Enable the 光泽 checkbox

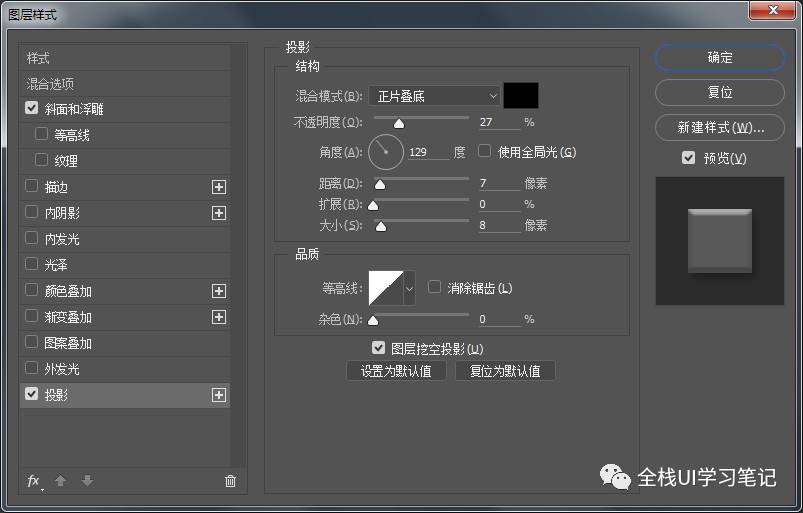[x=32, y=264]
